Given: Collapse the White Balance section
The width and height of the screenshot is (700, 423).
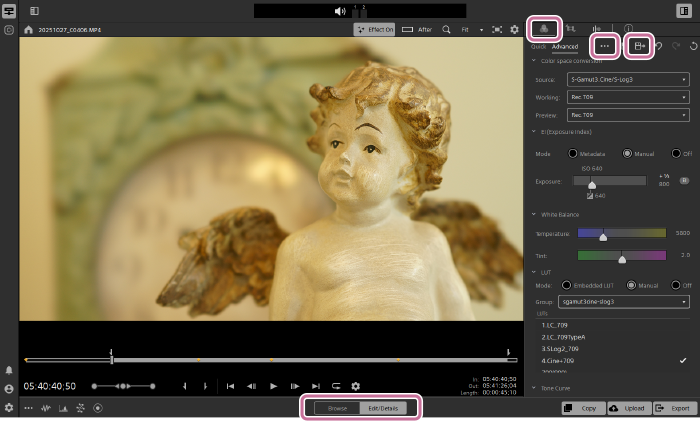Looking at the screenshot, I should (x=533, y=214).
